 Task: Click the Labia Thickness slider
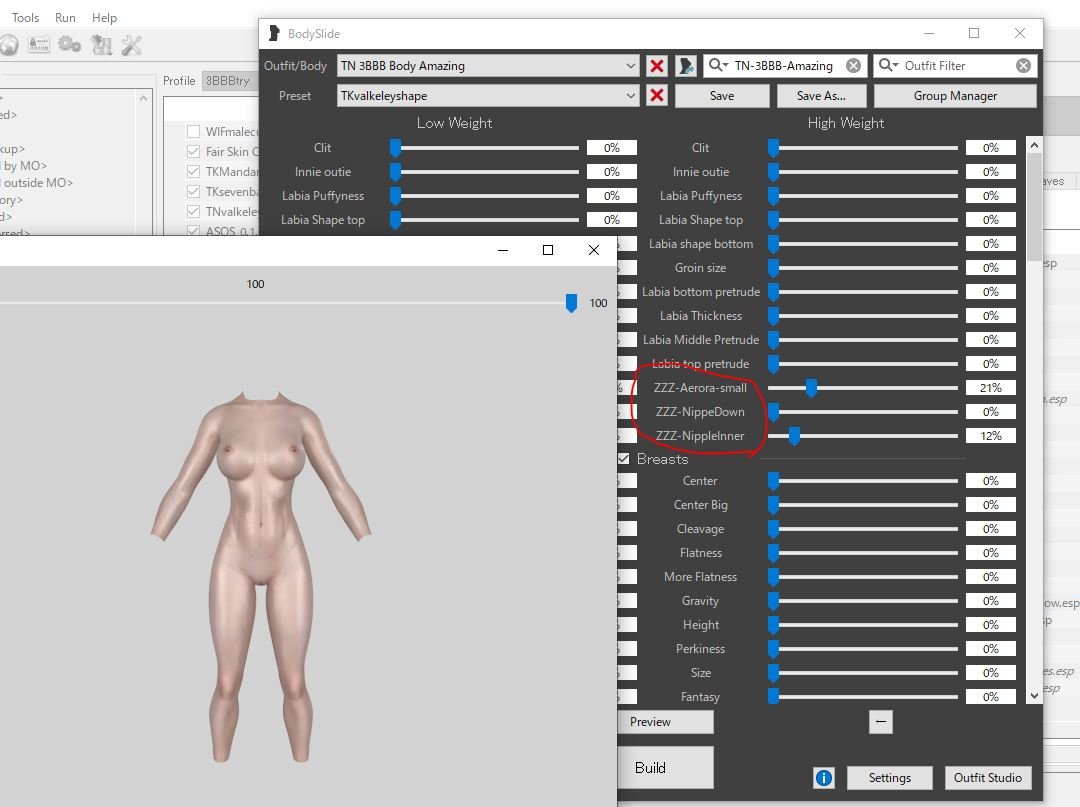pyautogui.click(x=863, y=315)
